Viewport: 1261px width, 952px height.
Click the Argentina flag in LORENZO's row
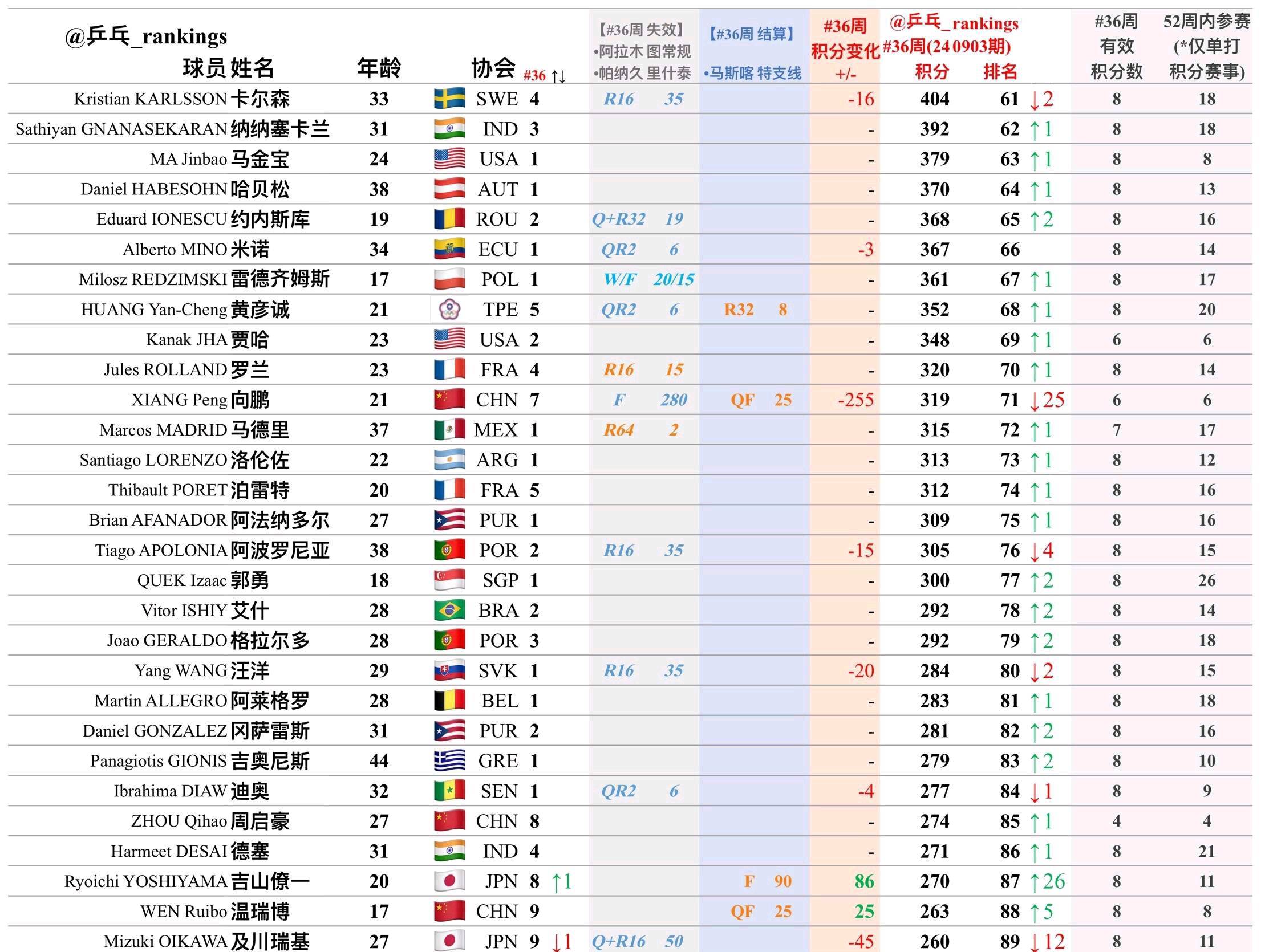(449, 460)
